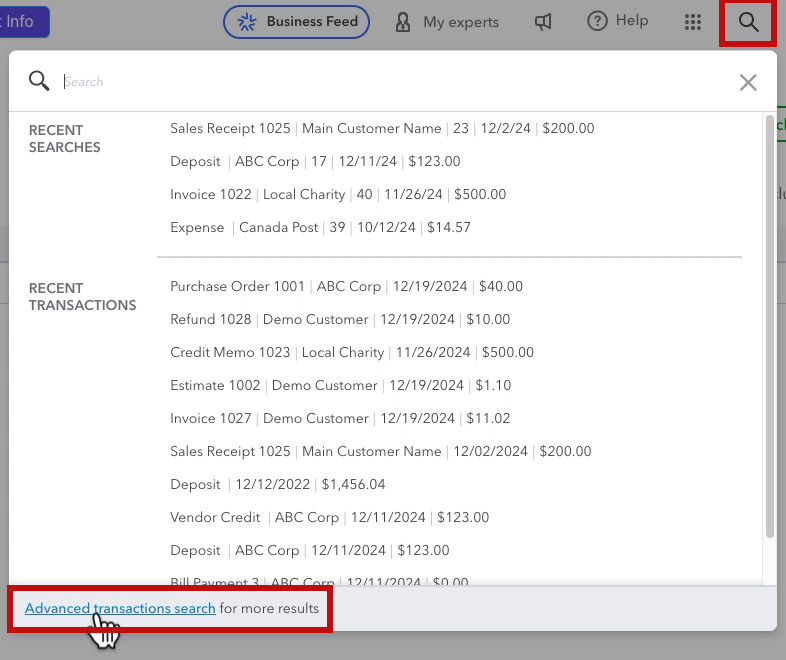This screenshot has height=660, width=786.
Task: Open the apps grid icon
Action: 693,22
